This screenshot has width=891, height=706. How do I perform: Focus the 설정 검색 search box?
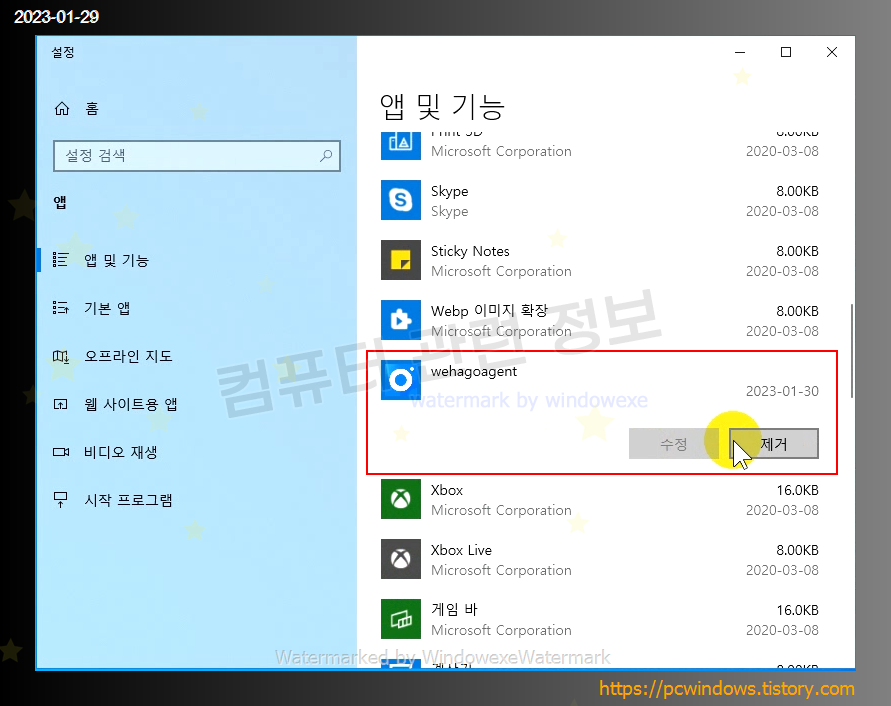point(197,156)
